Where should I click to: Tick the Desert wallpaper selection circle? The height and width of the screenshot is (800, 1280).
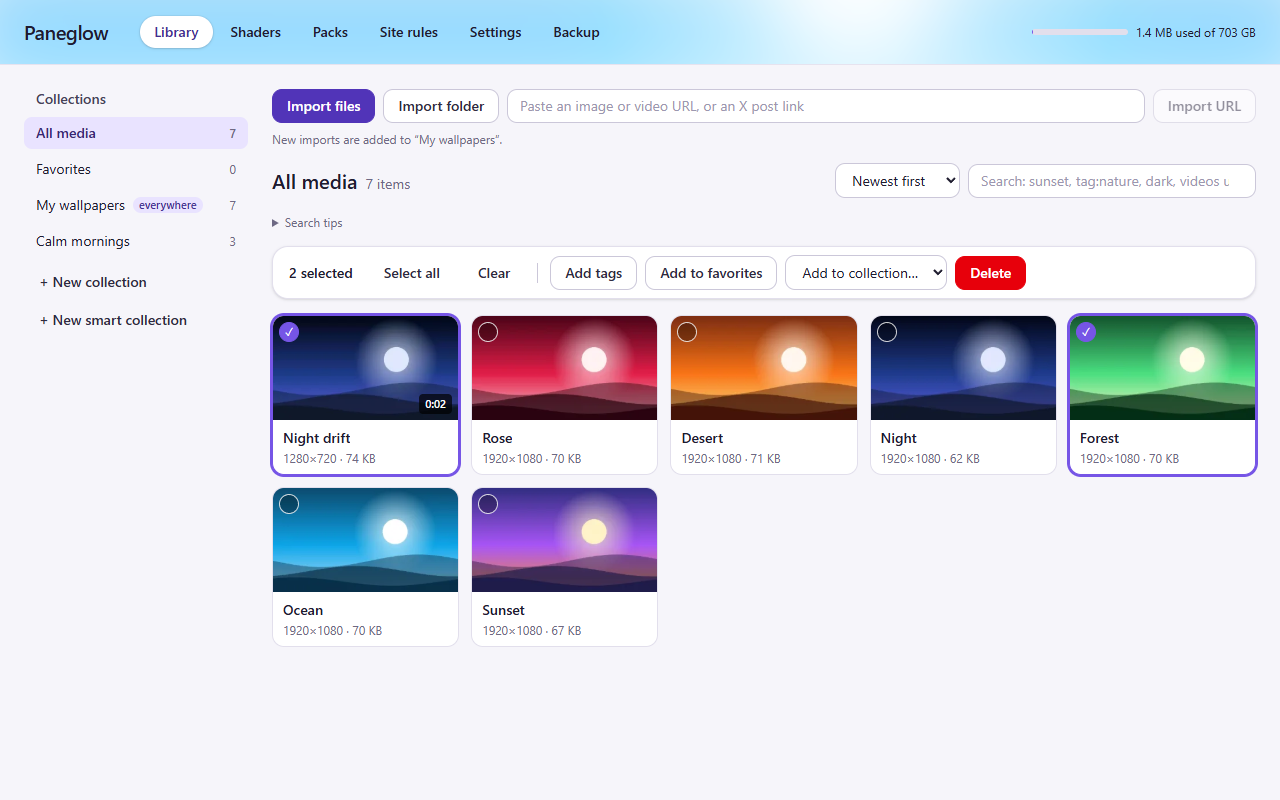[687, 332]
